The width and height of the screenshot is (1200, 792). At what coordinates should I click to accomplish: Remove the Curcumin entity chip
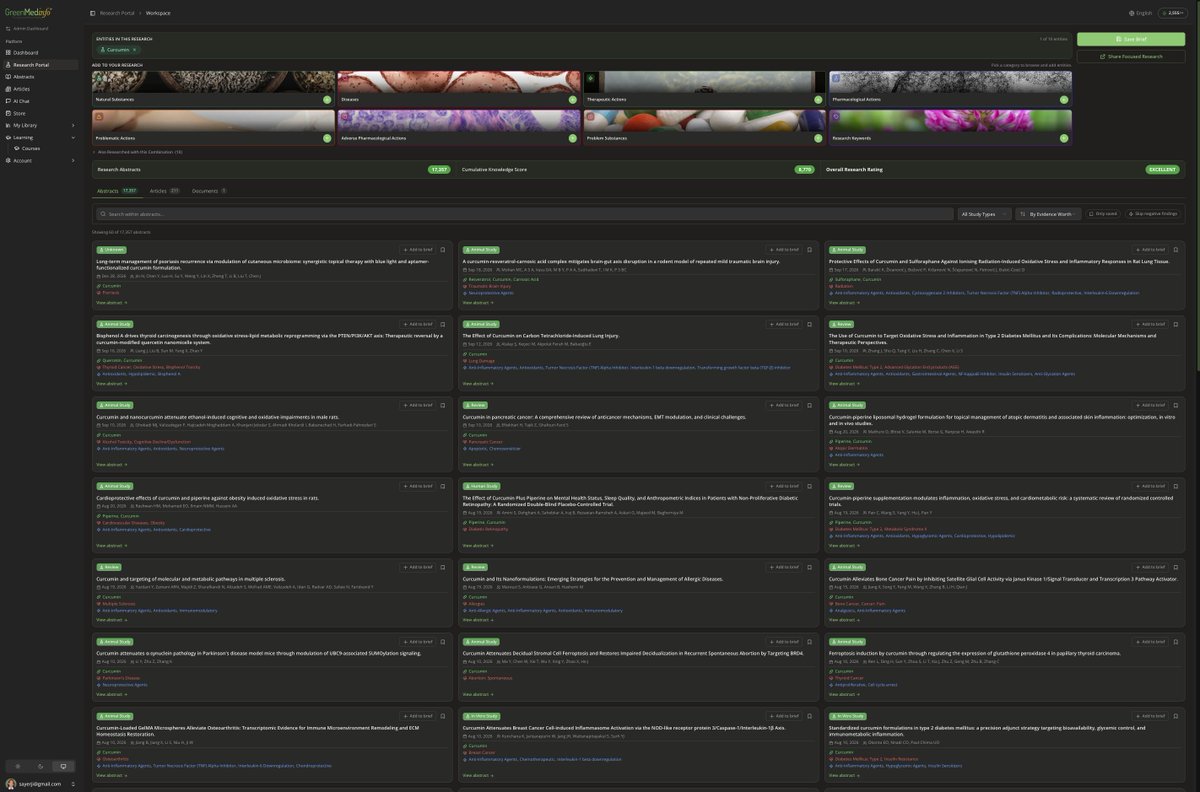click(134, 49)
